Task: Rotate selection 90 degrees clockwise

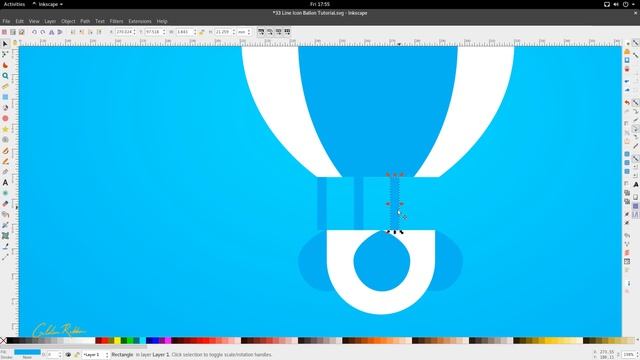Action: [x=43, y=32]
